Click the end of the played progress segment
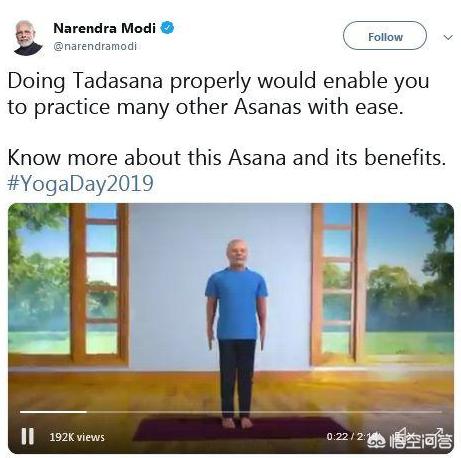 86,412
